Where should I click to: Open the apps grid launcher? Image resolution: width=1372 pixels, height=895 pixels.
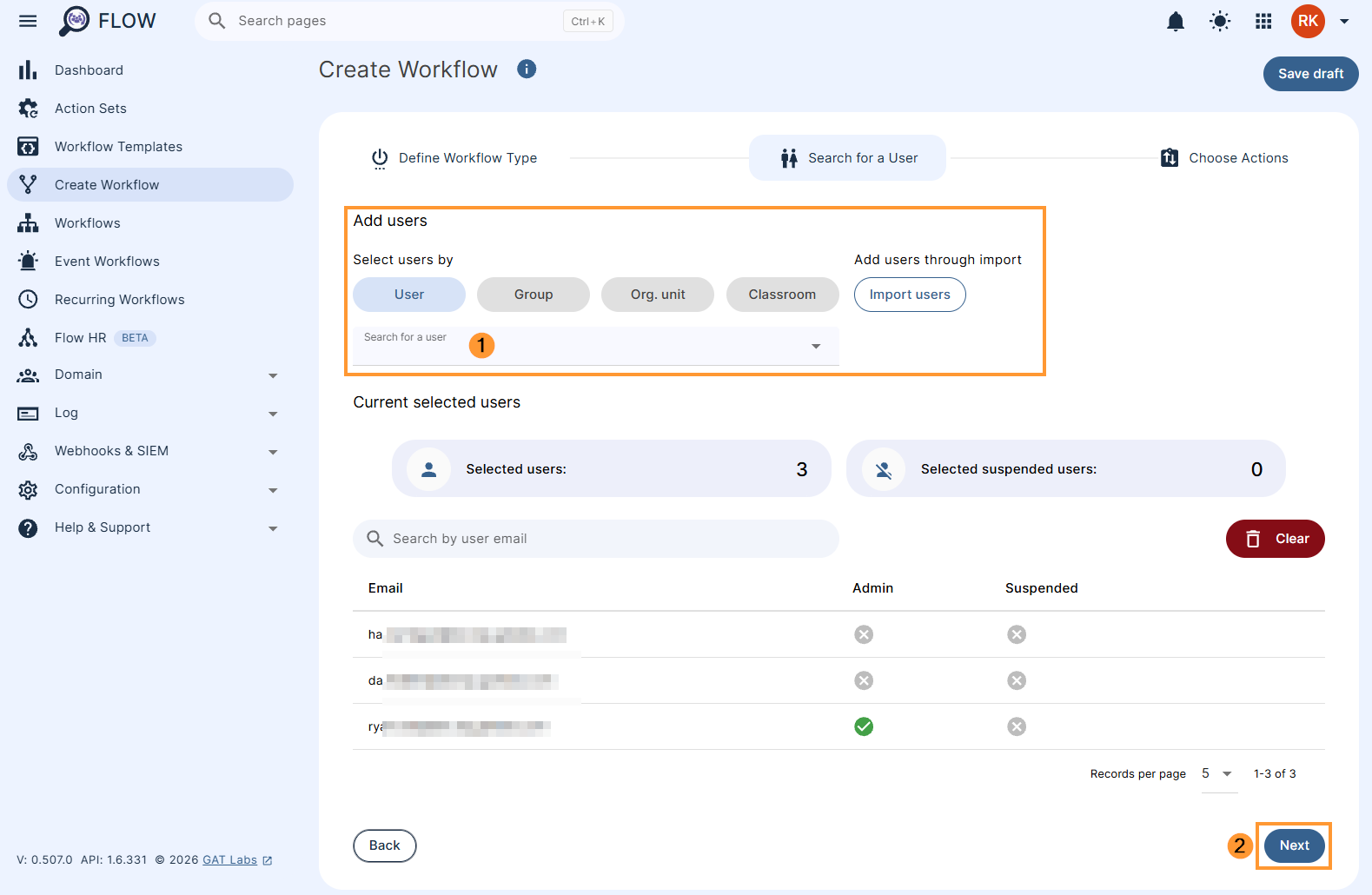pos(1263,21)
